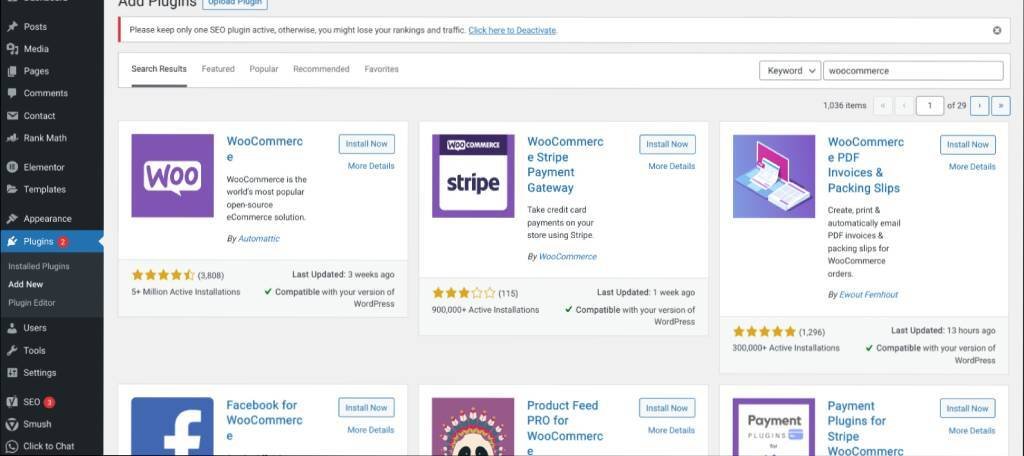Switch to the Recommended tab

pos(321,69)
